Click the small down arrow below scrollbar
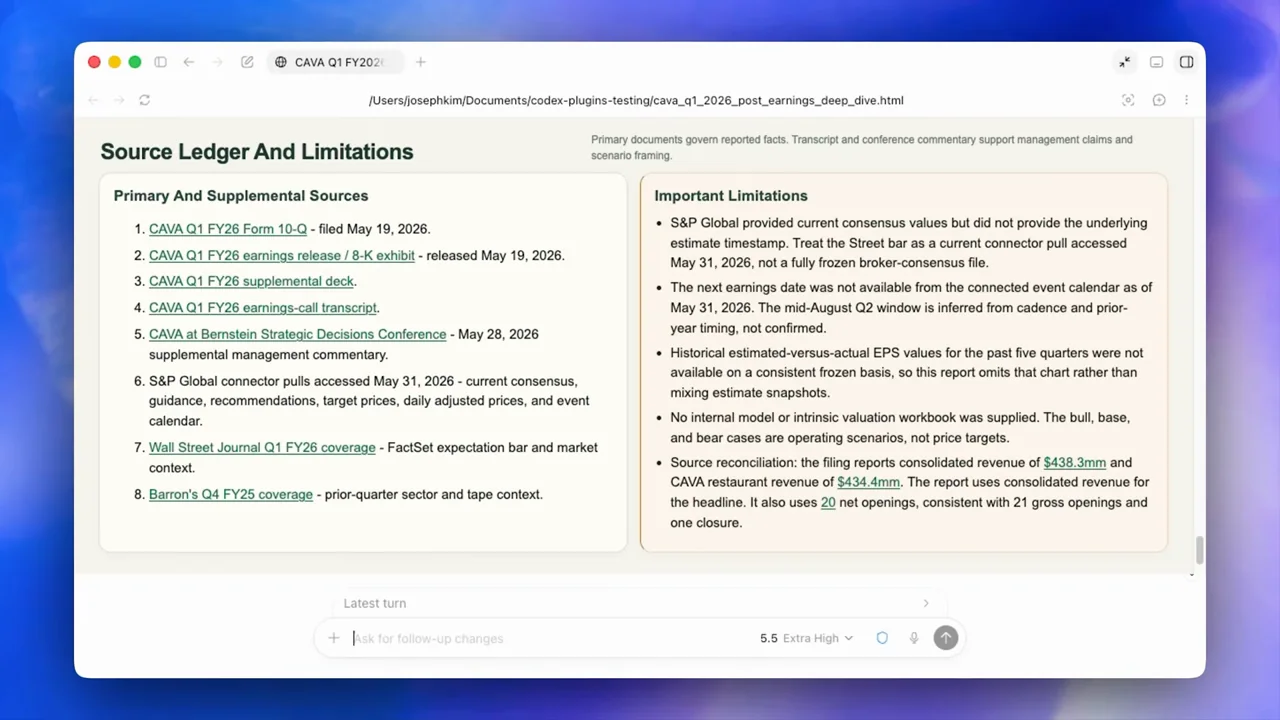 (1192, 576)
